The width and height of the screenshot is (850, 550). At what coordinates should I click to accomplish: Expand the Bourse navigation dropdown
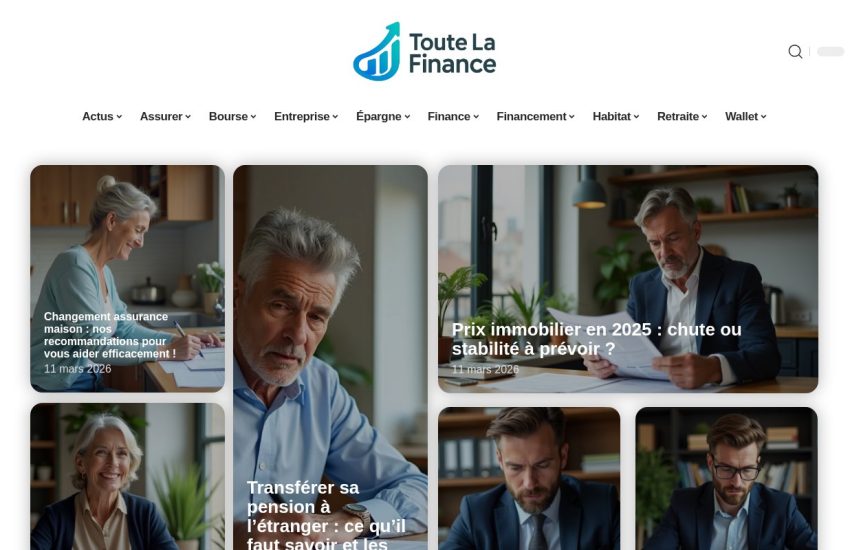pos(233,117)
